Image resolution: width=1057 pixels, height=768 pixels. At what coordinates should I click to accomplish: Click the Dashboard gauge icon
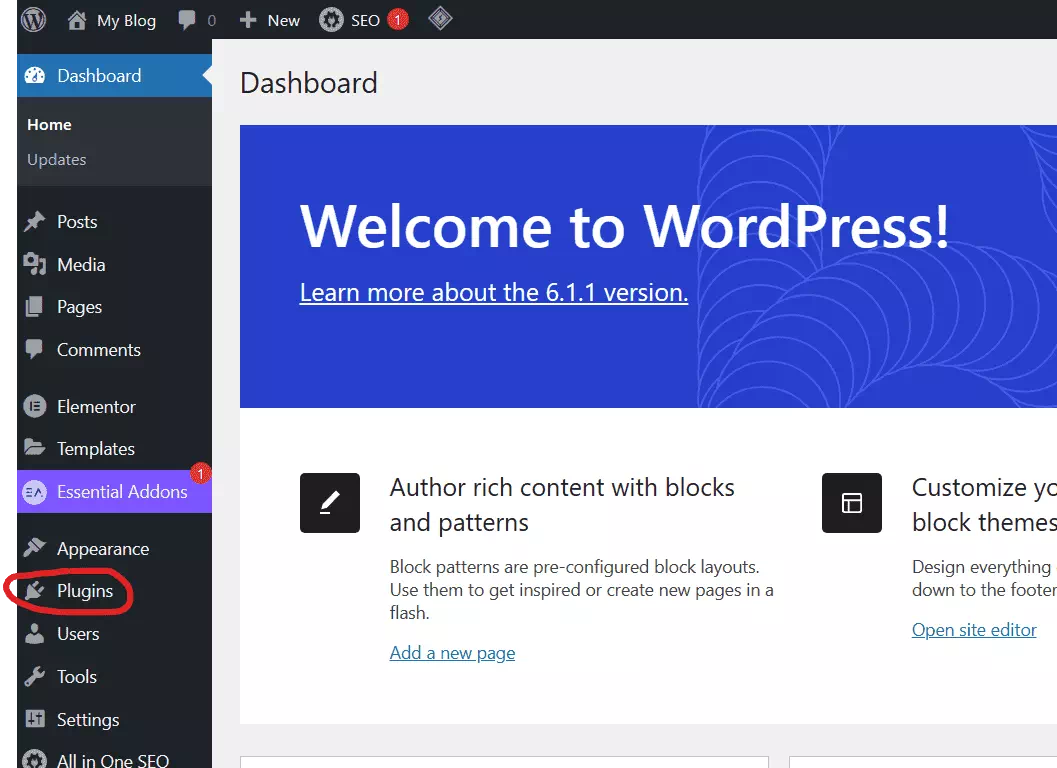tap(35, 76)
